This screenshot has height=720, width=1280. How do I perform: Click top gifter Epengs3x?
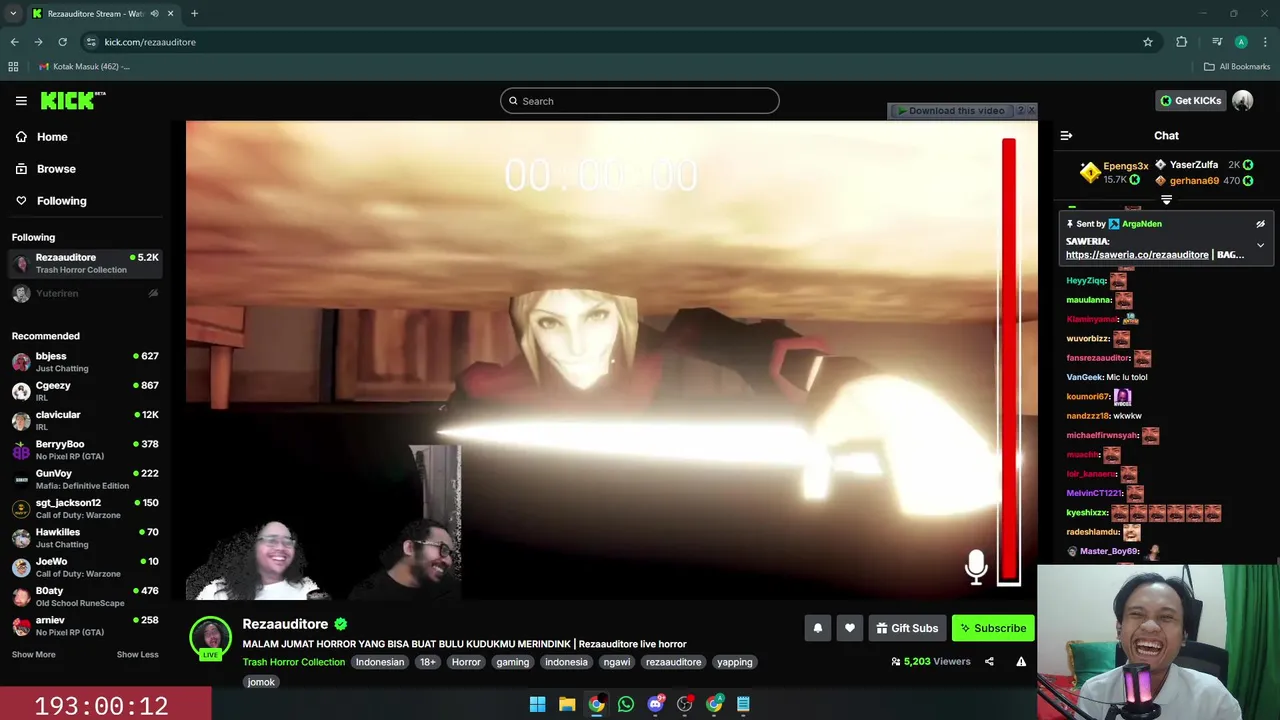[x=1114, y=173]
